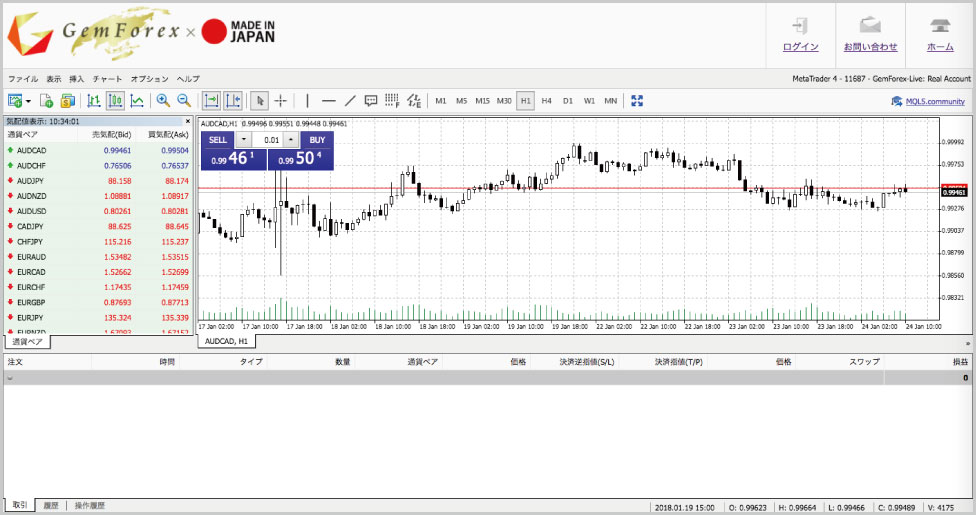Select AUDJPY in market watch
The width and height of the screenshot is (976, 515).
98,181
